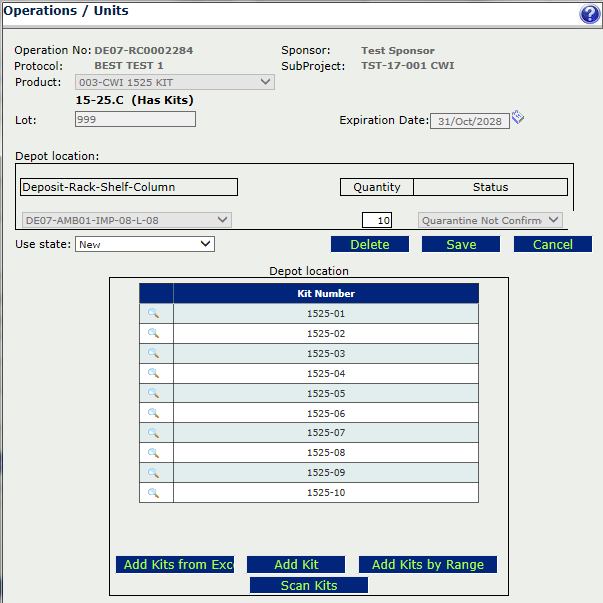This screenshot has height=603, width=603.
Task: Select kit number 1525-06 cell
Action: [326, 413]
